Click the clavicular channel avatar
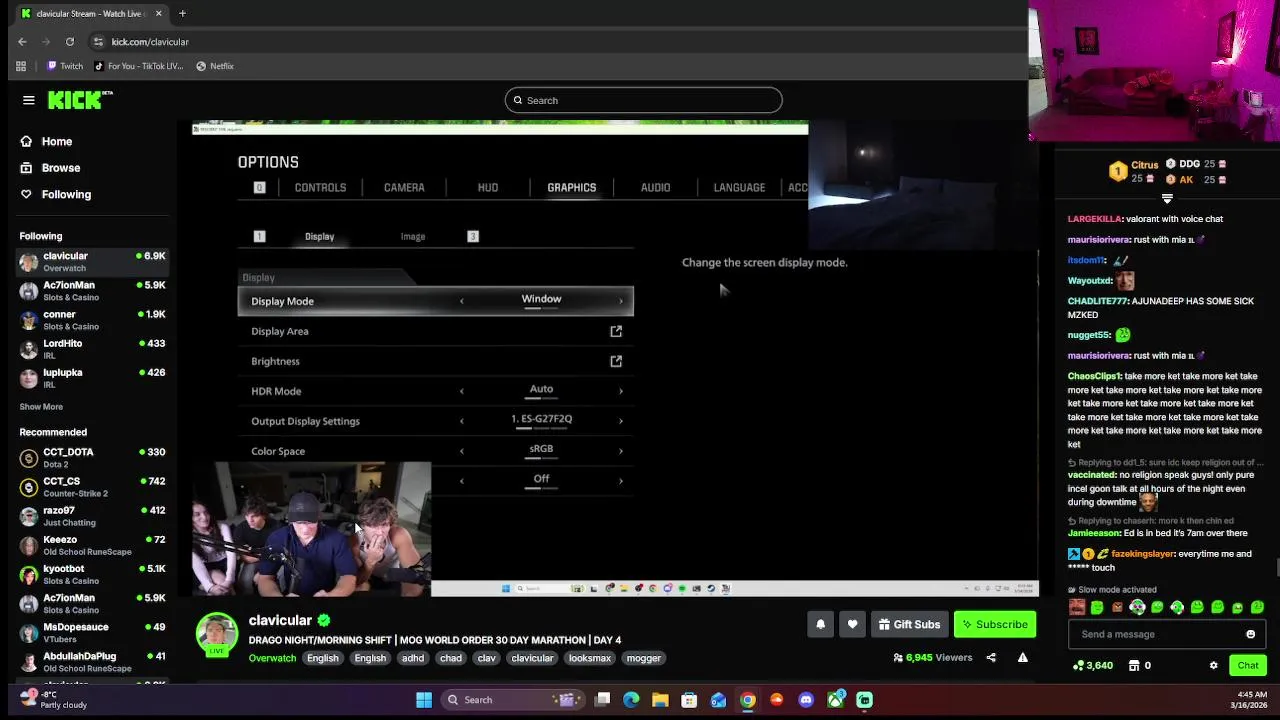 [x=217, y=633]
